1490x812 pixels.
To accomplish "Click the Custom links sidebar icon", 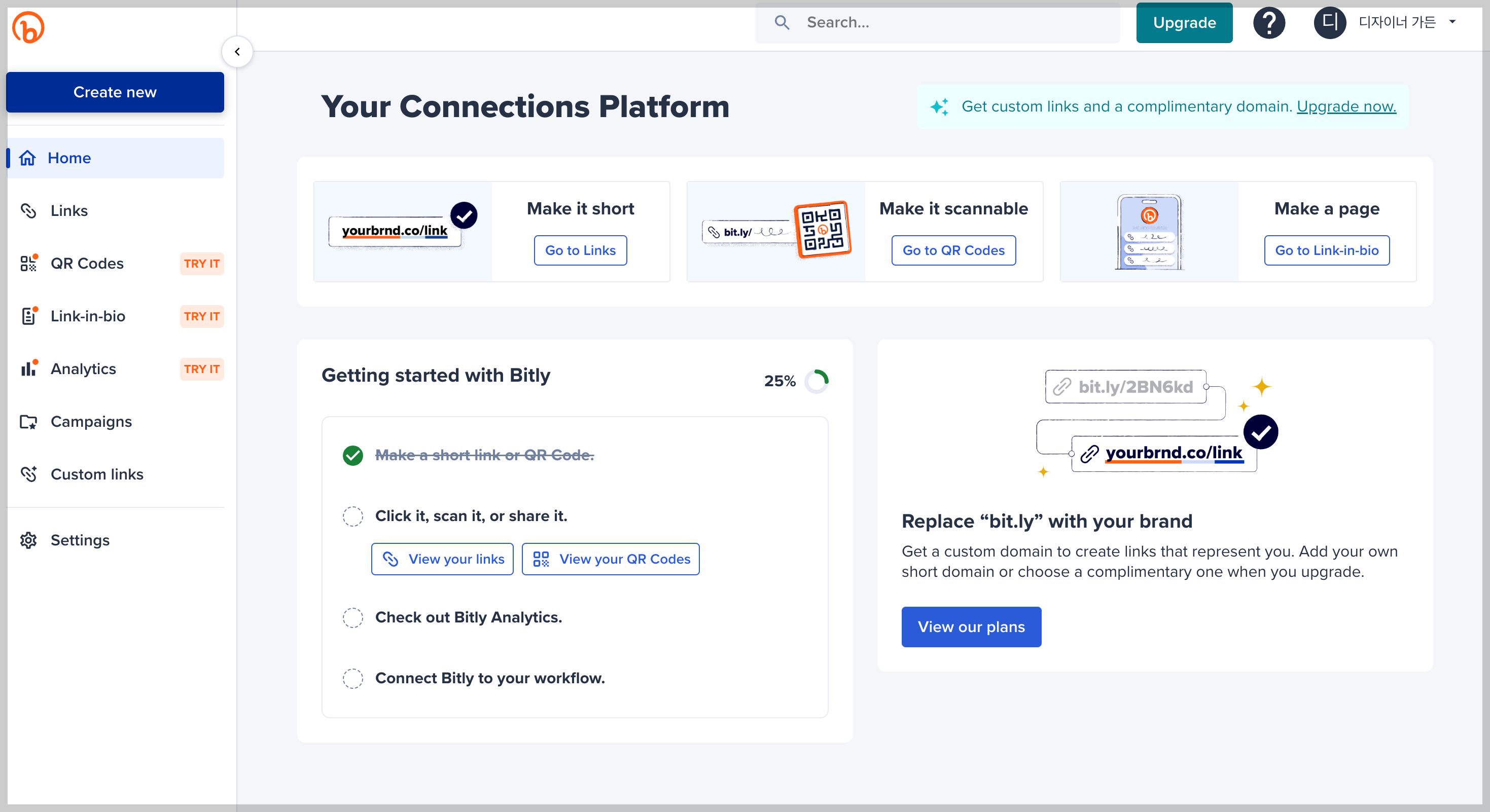I will (28, 474).
